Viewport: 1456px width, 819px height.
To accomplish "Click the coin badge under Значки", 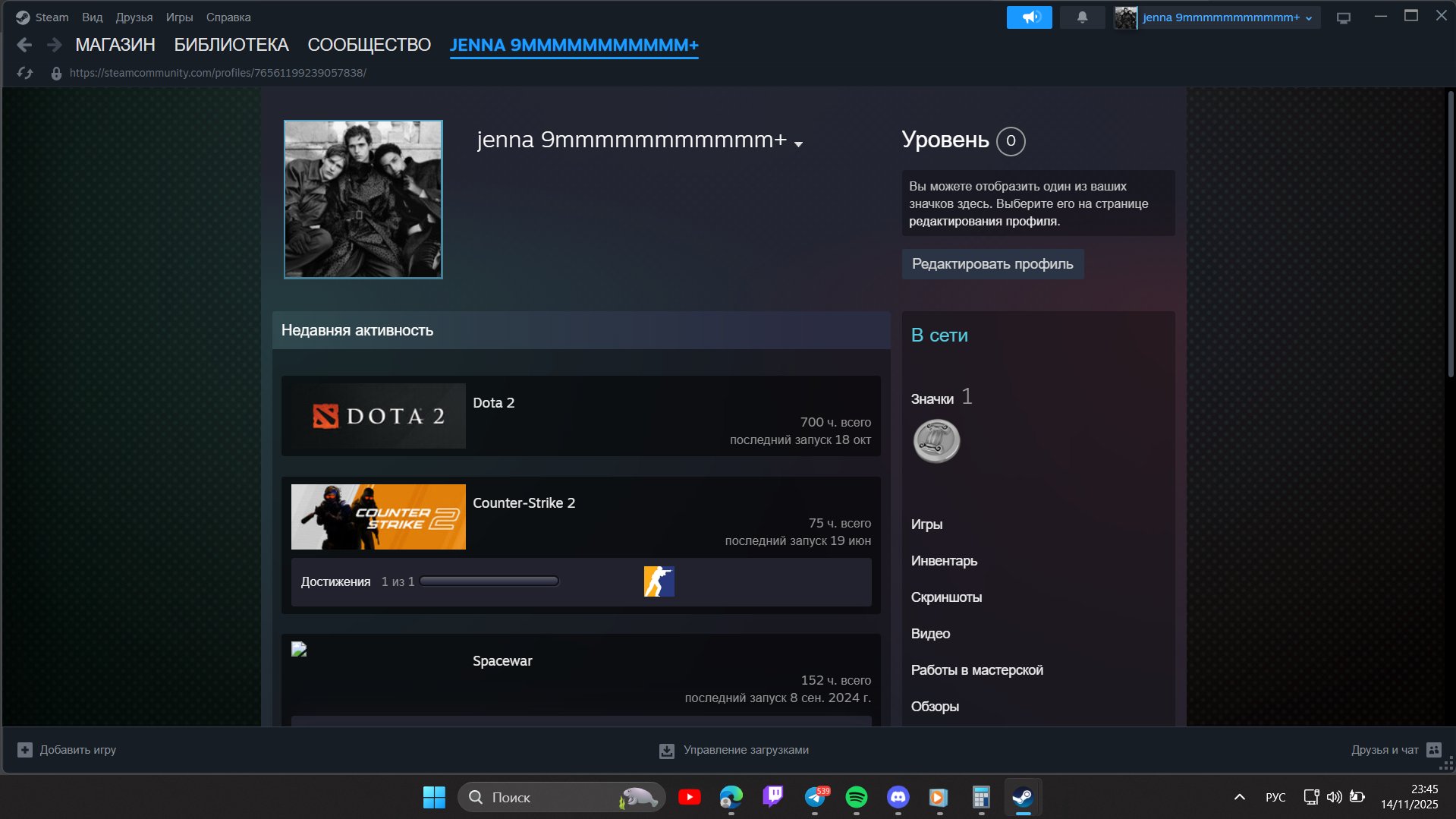I will click(x=936, y=440).
